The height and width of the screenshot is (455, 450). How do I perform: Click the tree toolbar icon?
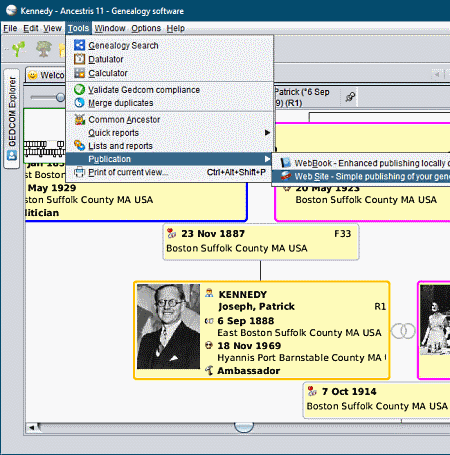(44, 49)
